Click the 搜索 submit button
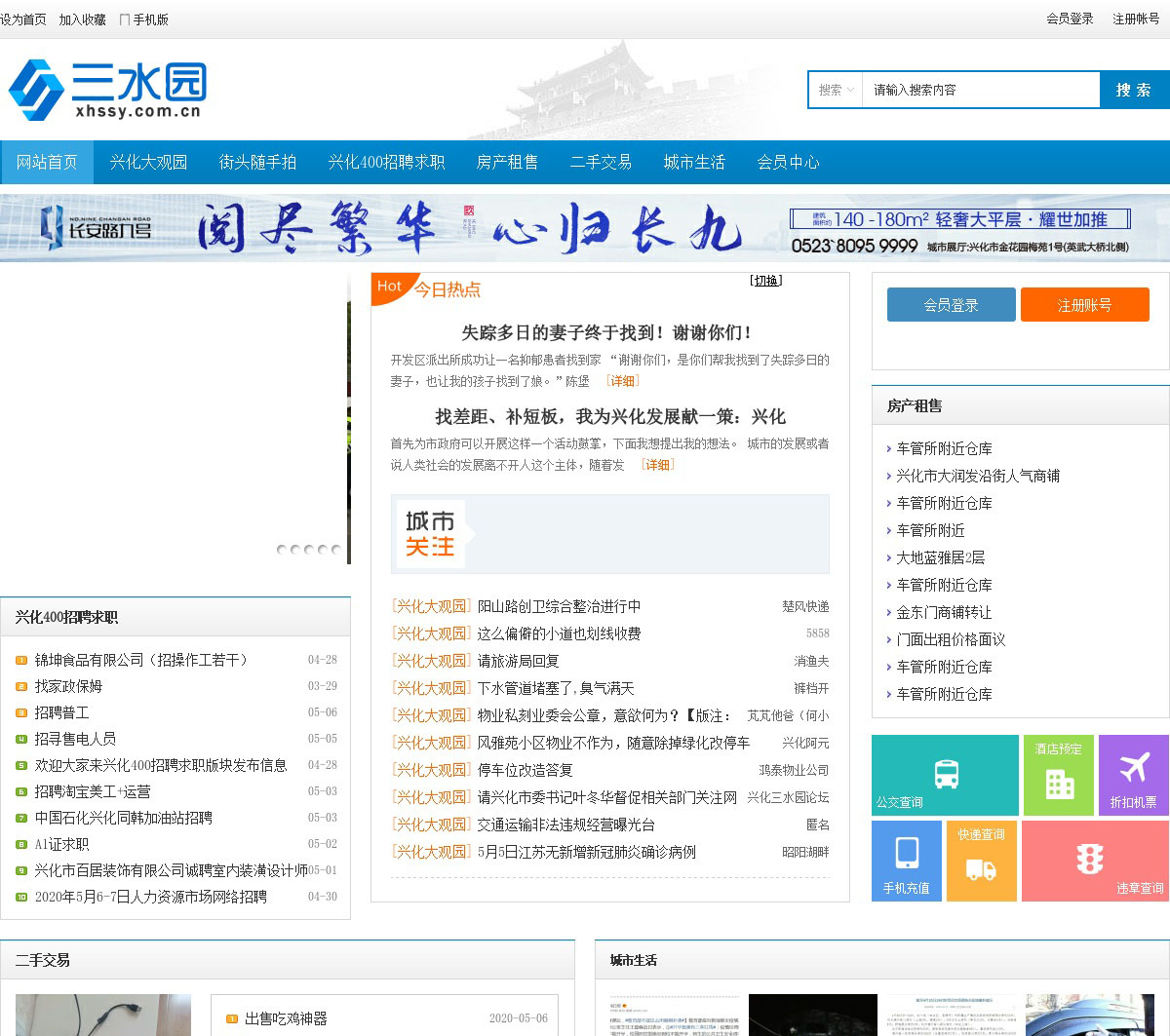 point(1134,90)
